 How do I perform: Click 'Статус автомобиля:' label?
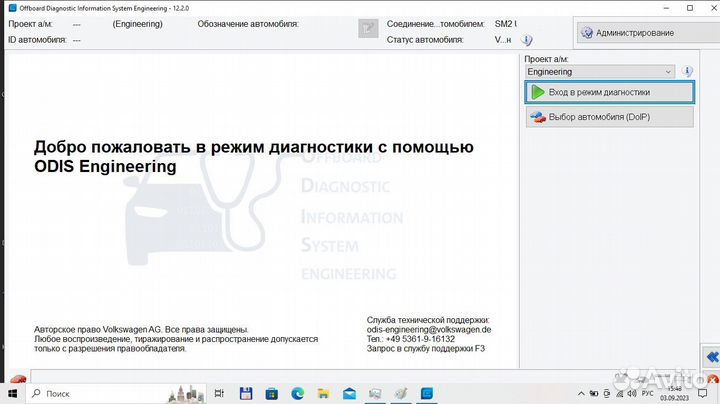[425, 40]
